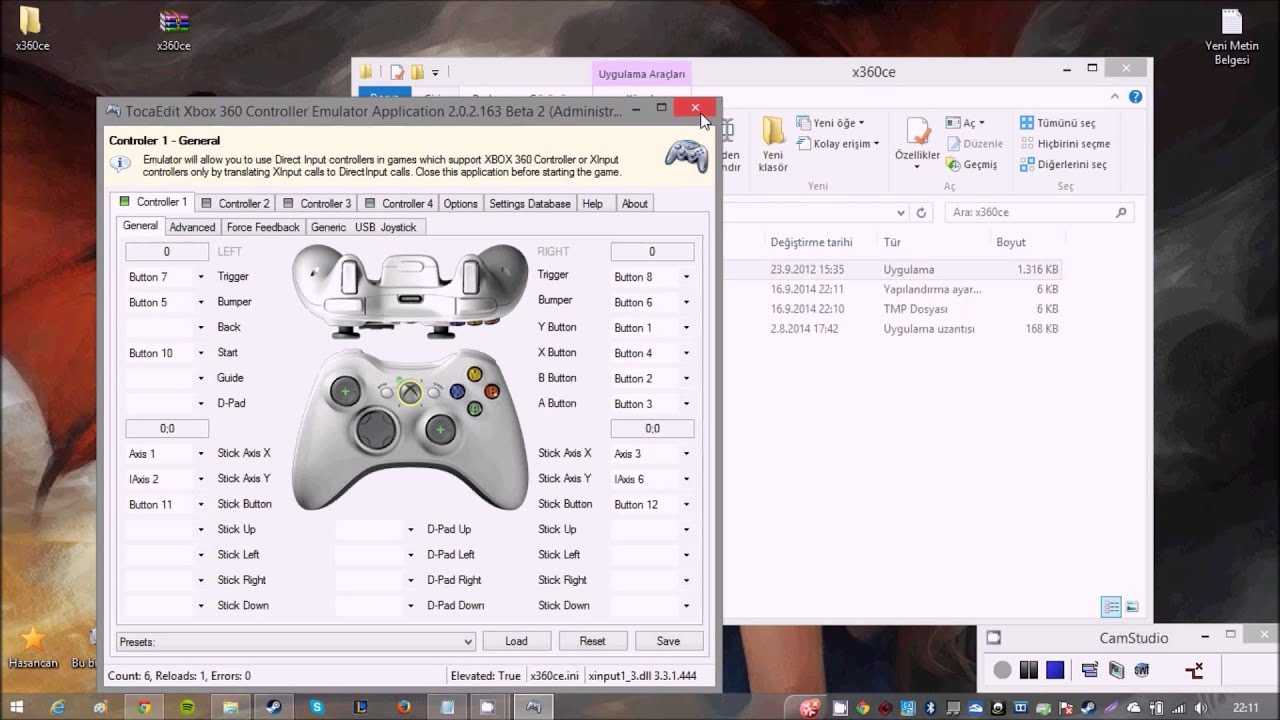Click the Save button
This screenshot has width=1280, height=720.
click(668, 641)
